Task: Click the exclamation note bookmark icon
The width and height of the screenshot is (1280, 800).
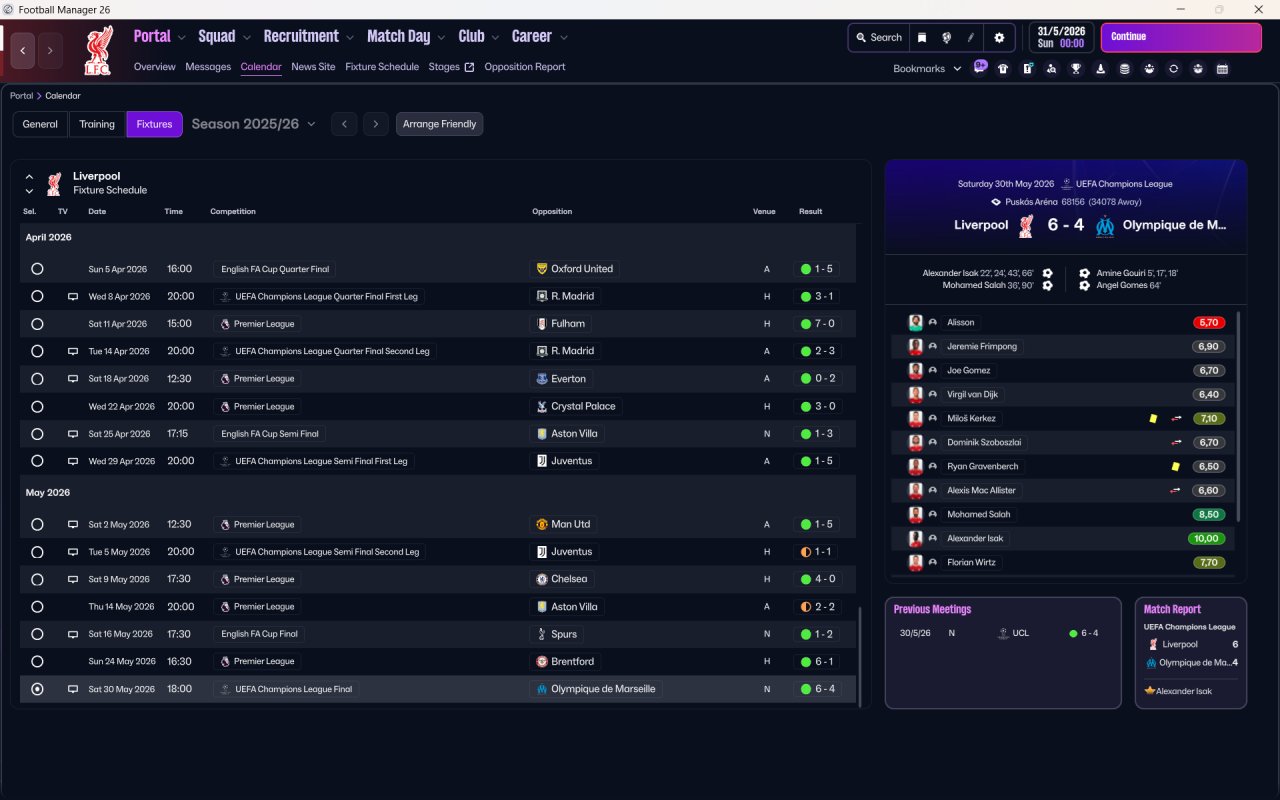Action: tap(1027, 69)
